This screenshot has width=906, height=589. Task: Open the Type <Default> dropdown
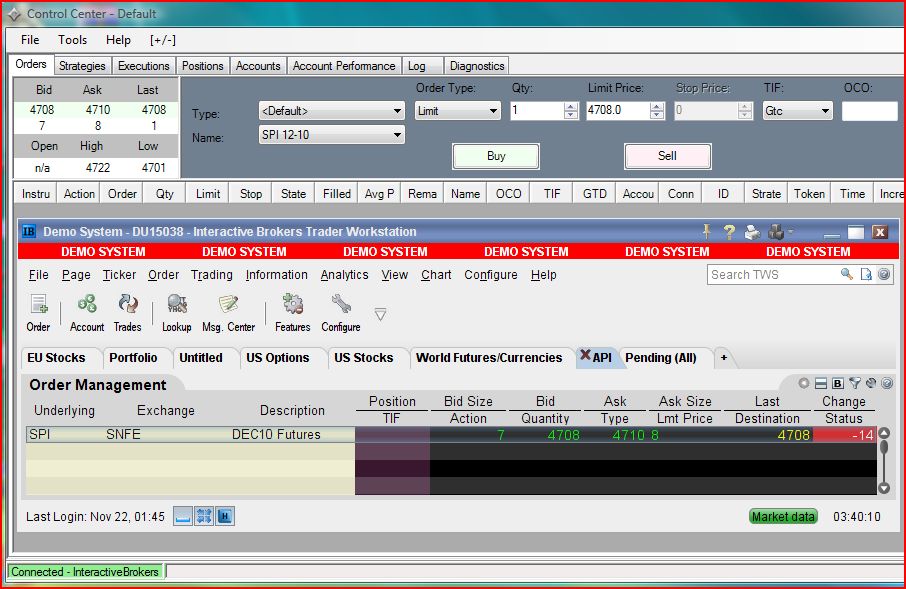pyautogui.click(x=332, y=110)
